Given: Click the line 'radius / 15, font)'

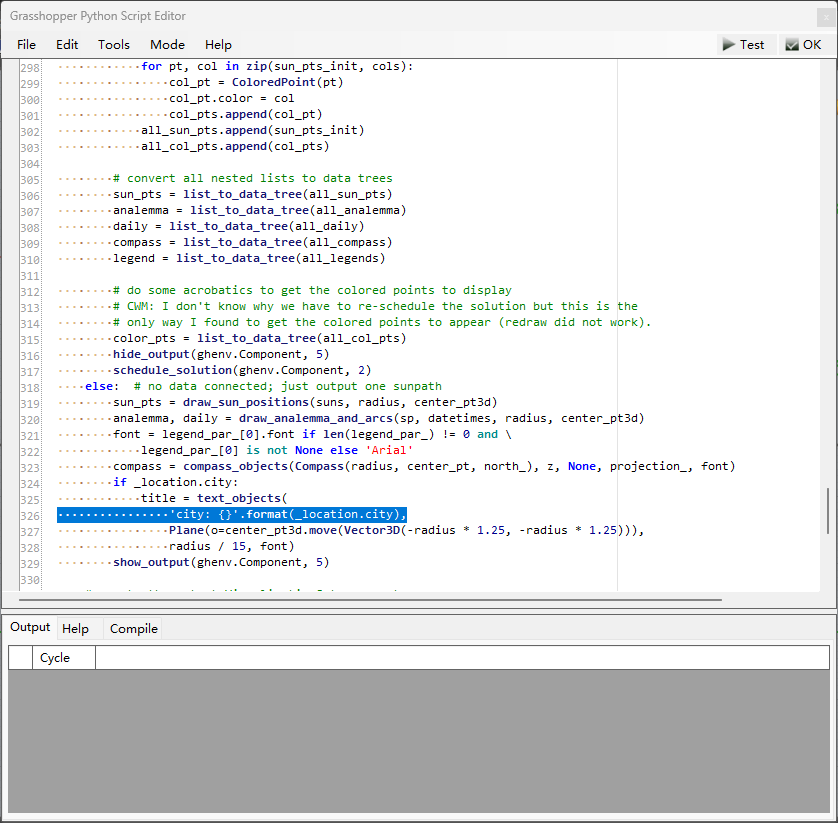Looking at the screenshot, I should (x=231, y=547).
